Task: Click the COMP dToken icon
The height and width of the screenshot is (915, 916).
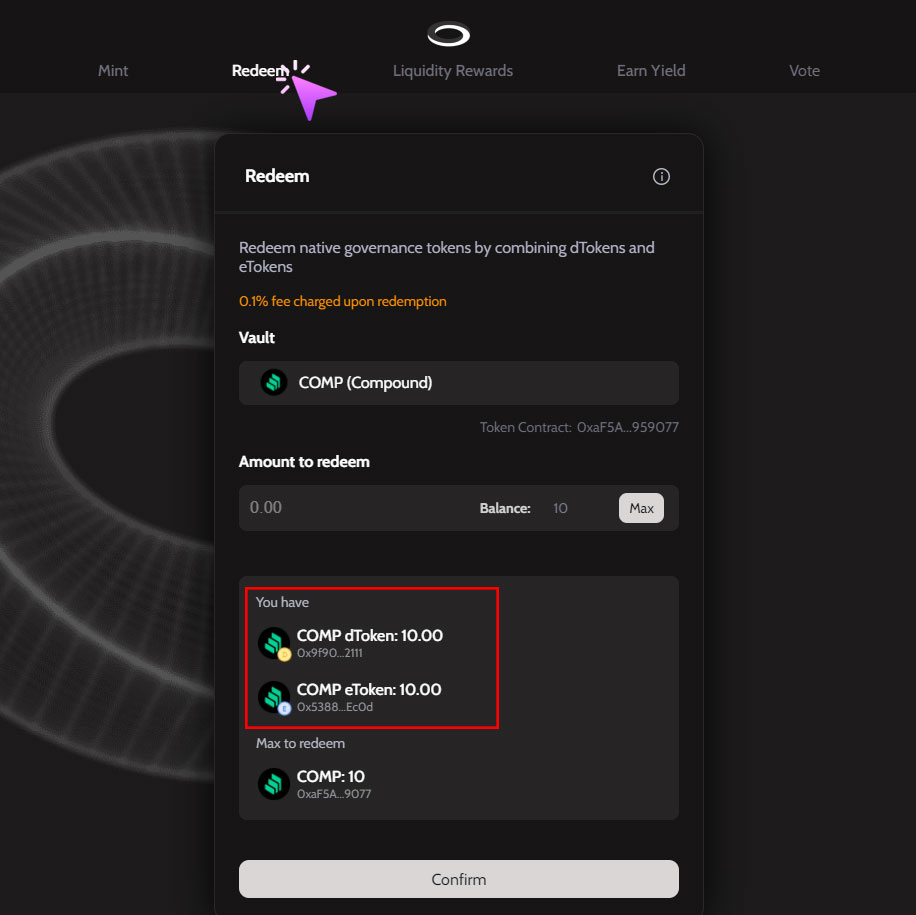Action: 274,643
